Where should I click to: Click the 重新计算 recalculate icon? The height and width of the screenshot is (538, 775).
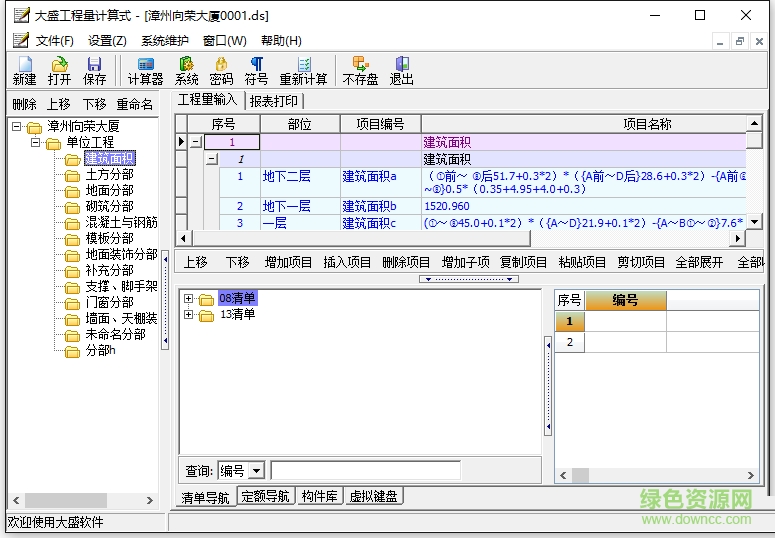click(x=303, y=69)
